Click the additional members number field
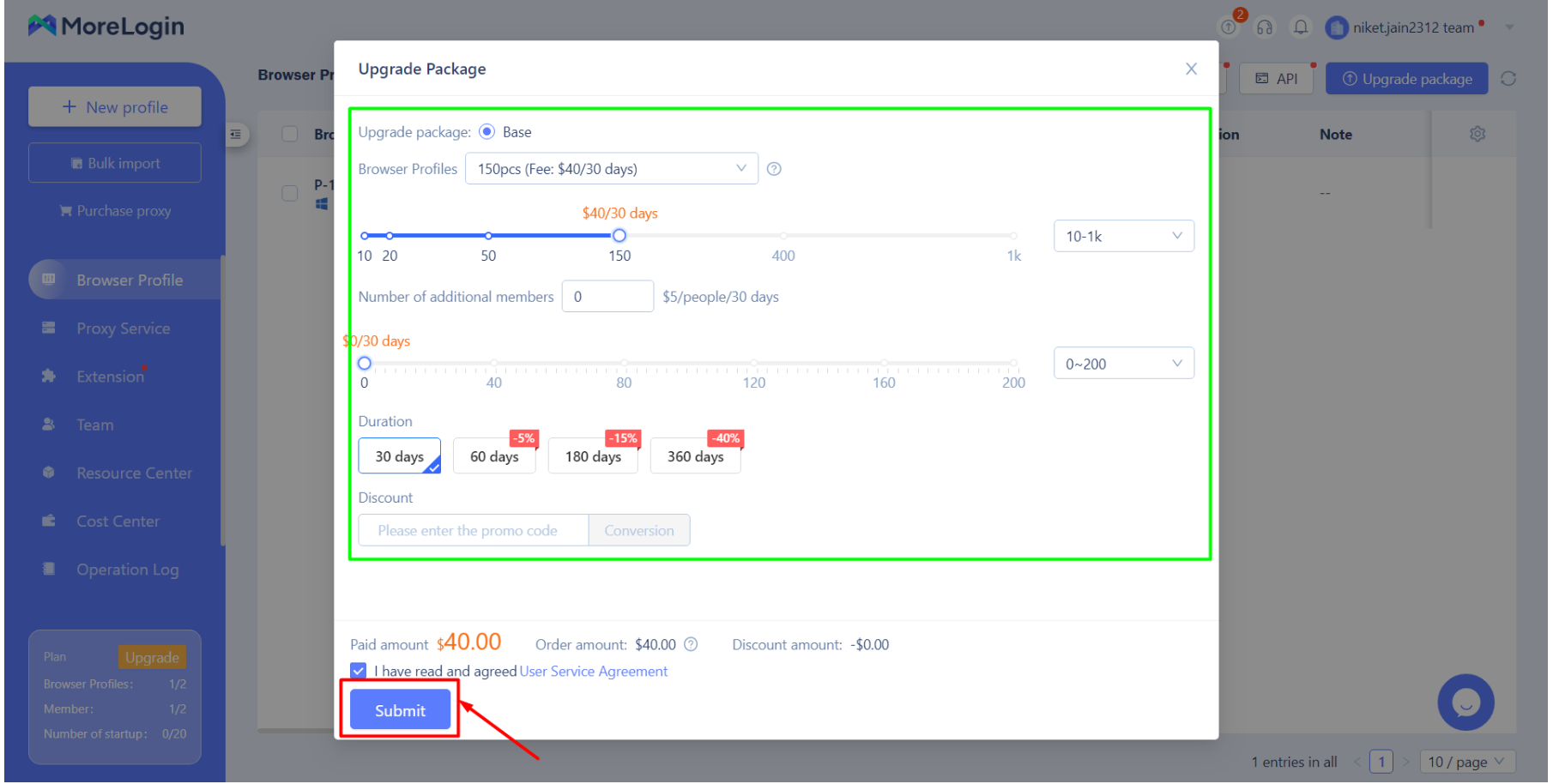1553x784 pixels. tap(607, 297)
